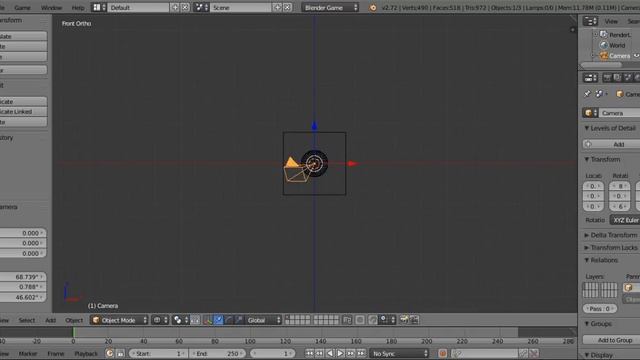Expand the RenderLayers entry in outliner
This screenshot has height=360, width=640.
pos(595,35)
